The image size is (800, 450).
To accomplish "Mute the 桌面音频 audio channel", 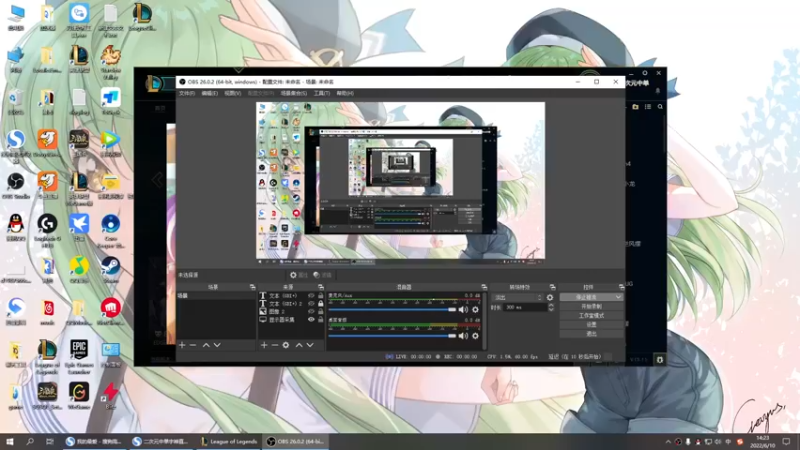I will (x=463, y=336).
